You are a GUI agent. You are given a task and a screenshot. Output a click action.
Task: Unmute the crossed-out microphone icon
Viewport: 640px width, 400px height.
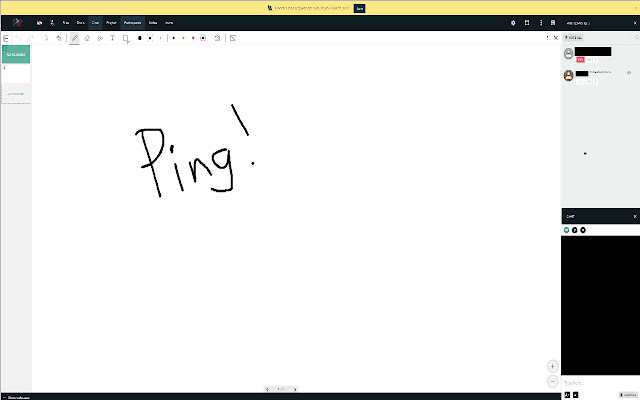pyautogui.click(x=52, y=23)
